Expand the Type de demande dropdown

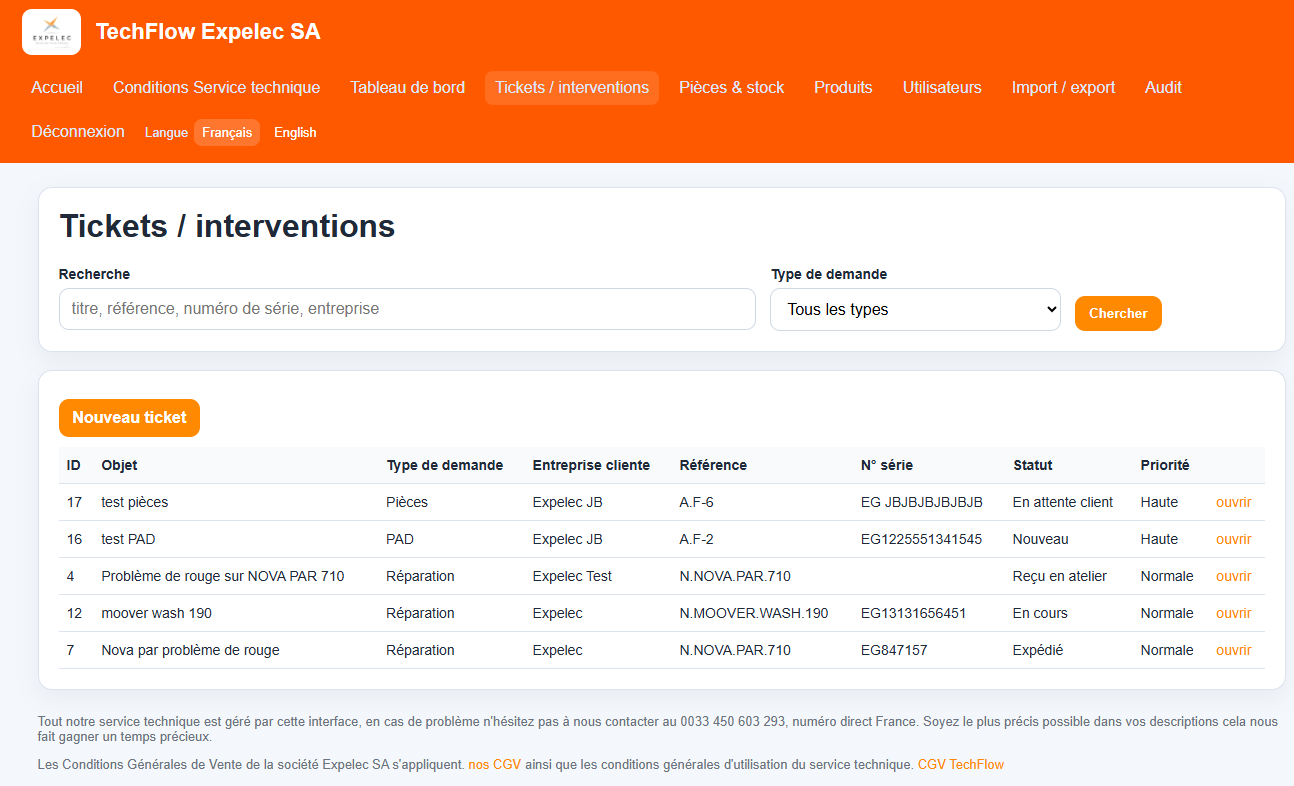(915, 310)
